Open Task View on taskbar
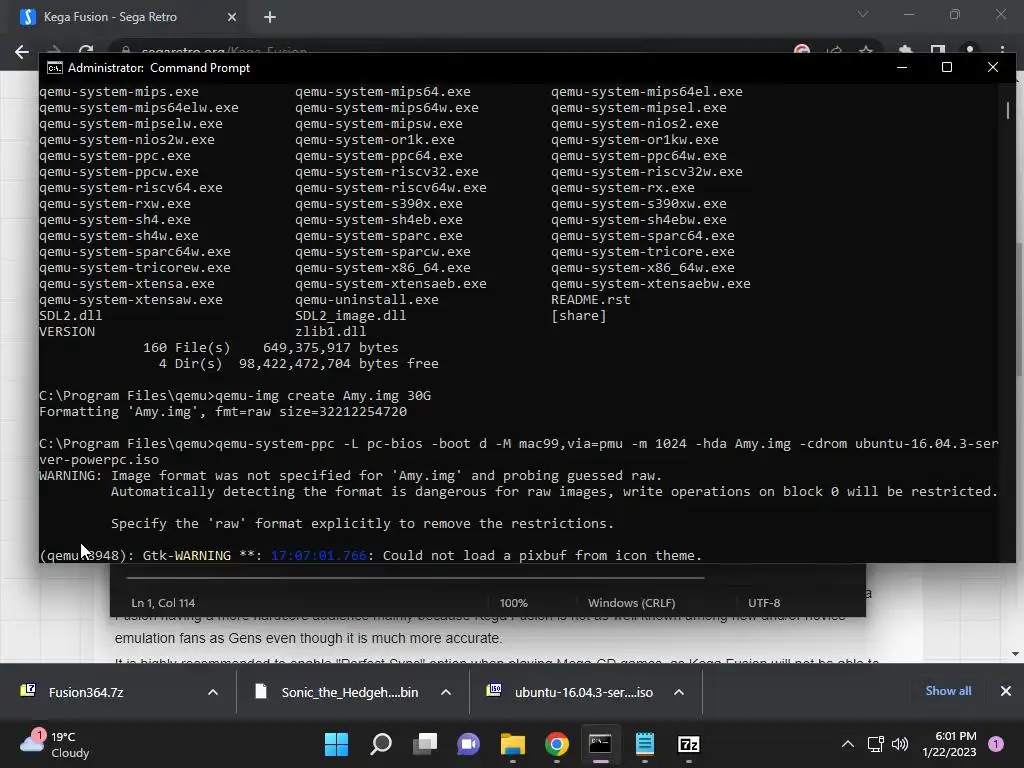Image resolution: width=1024 pixels, height=768 pixels. (425, 744)
